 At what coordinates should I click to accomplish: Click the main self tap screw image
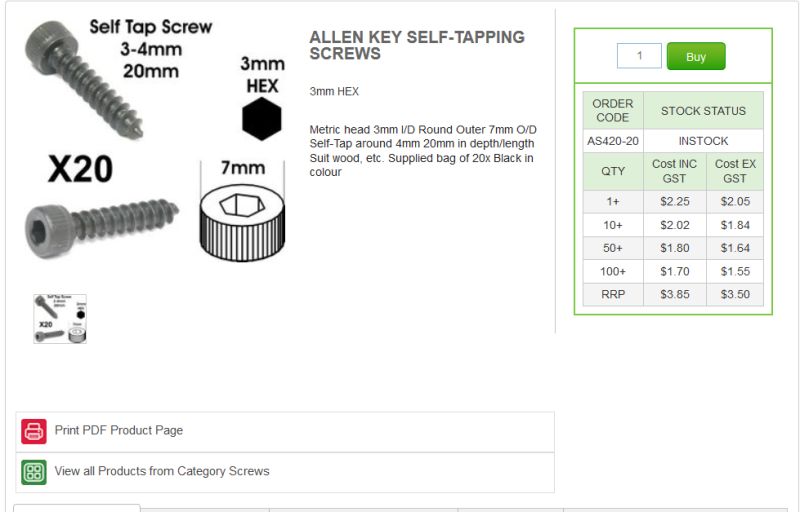155,141
